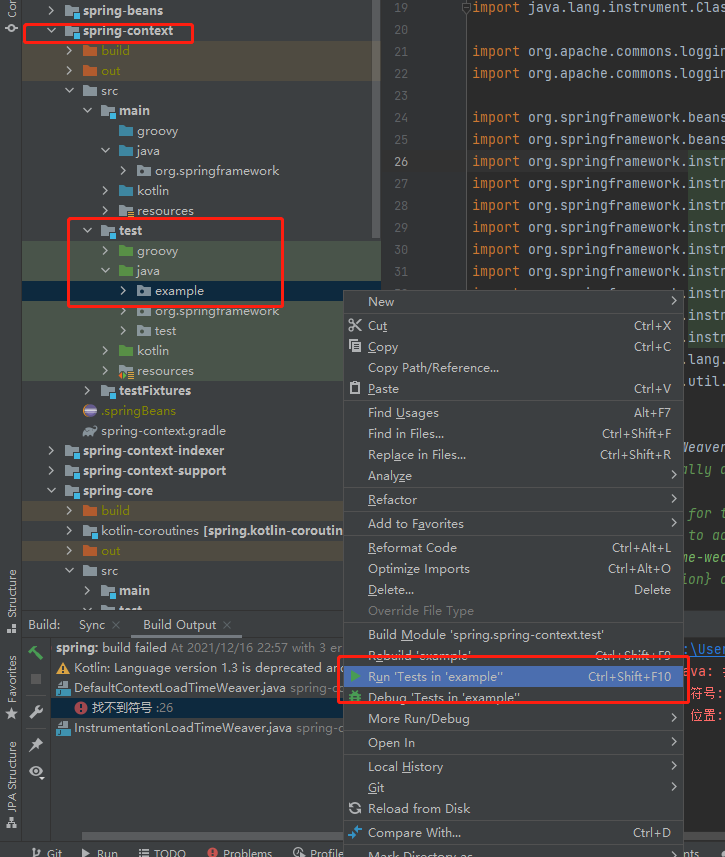Click the build hammer icon
The image size is (725, 857).
(x=36, y=653)
